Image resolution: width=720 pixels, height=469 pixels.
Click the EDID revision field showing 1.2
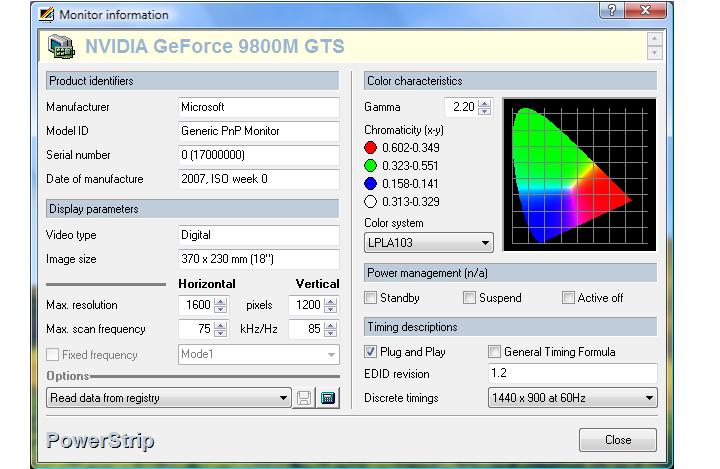click(573, 373)
